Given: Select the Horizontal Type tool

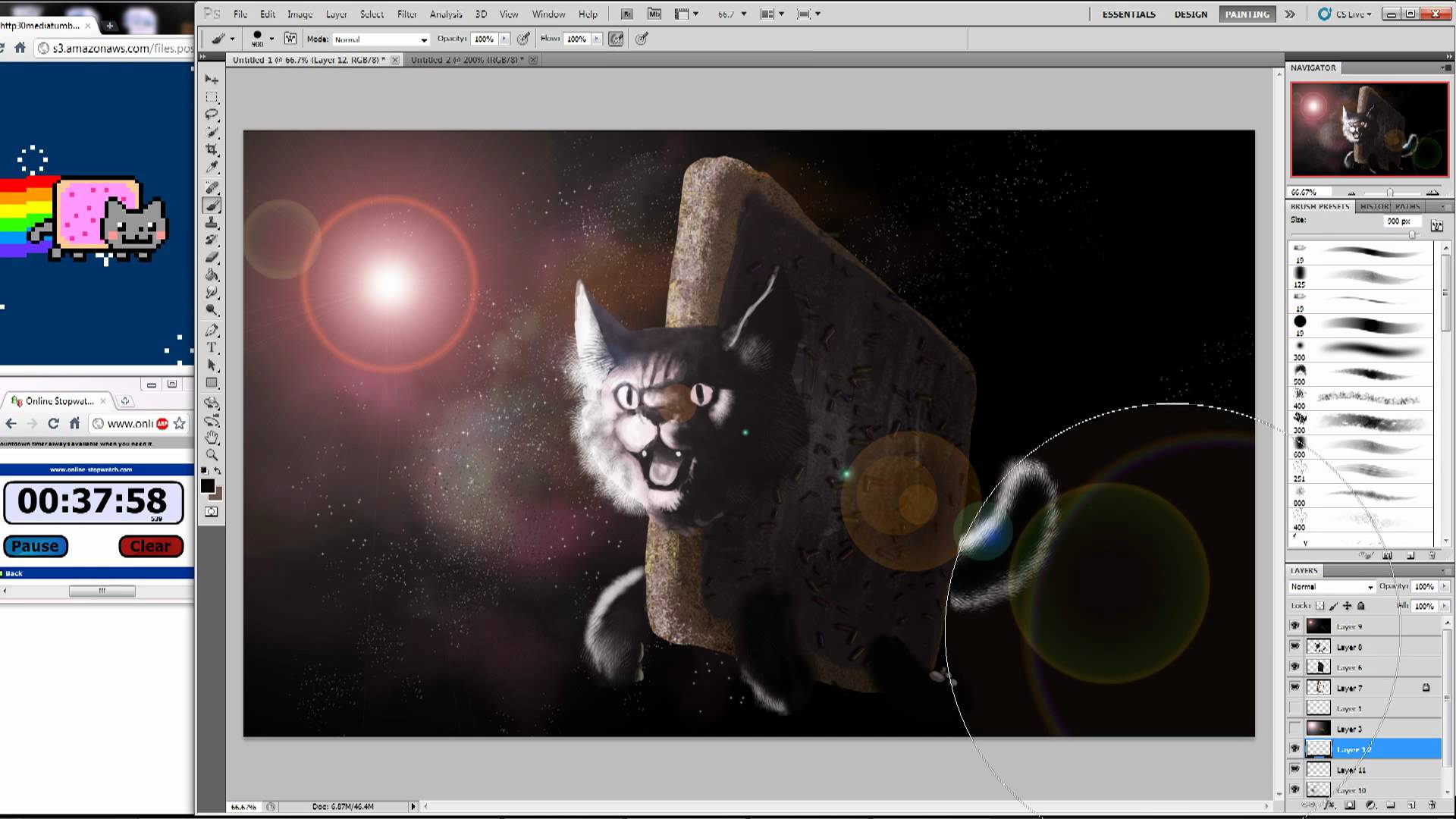Looking at the screenshot, I should (x=213, y=347).
